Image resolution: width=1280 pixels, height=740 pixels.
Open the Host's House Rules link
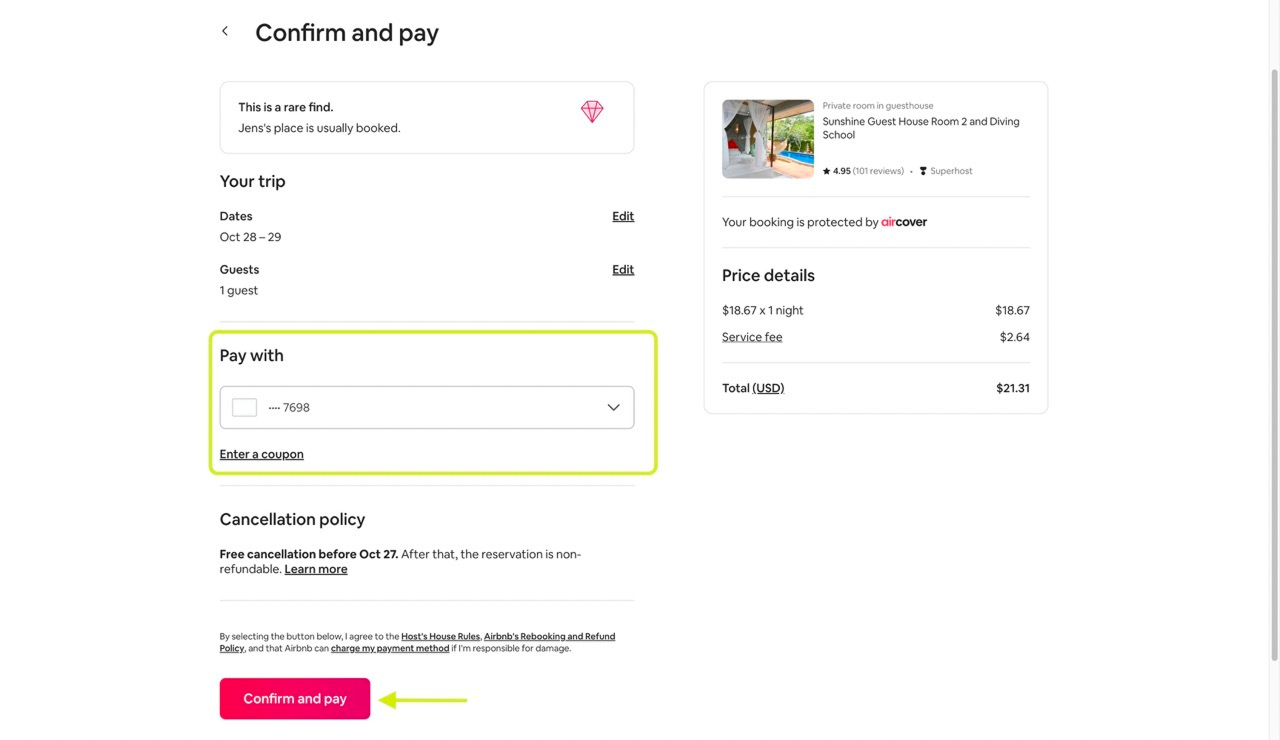(x=441, y=637)
